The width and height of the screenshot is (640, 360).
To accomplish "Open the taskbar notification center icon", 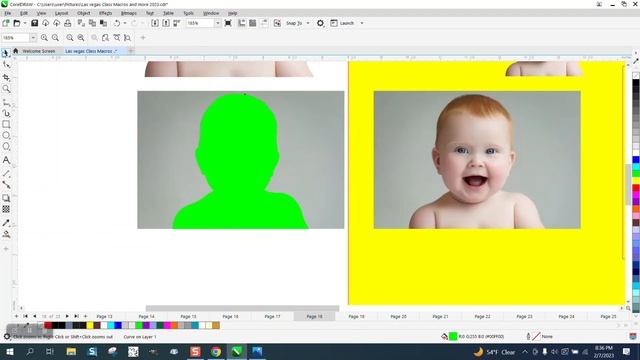I will tap(627, 351).
